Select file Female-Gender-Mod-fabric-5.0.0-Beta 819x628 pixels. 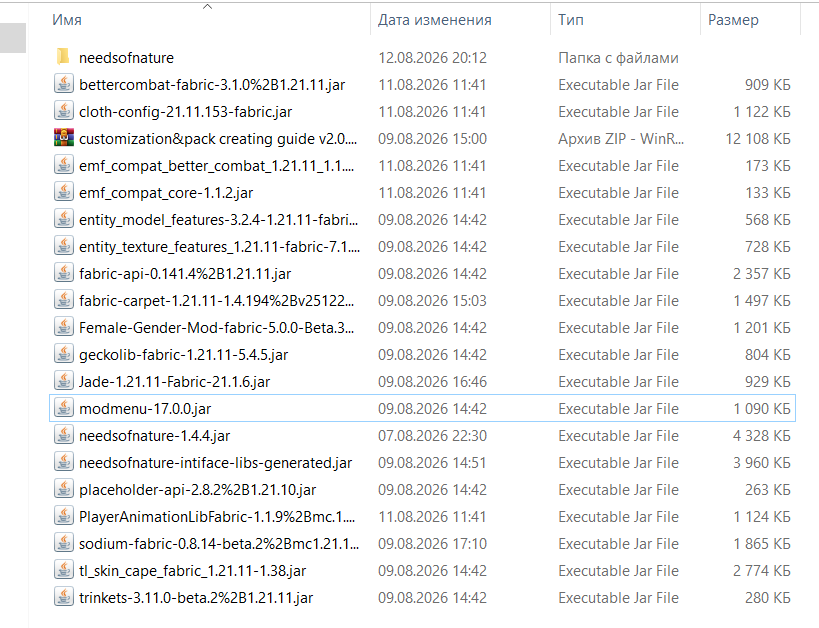(x=216, y=328)
